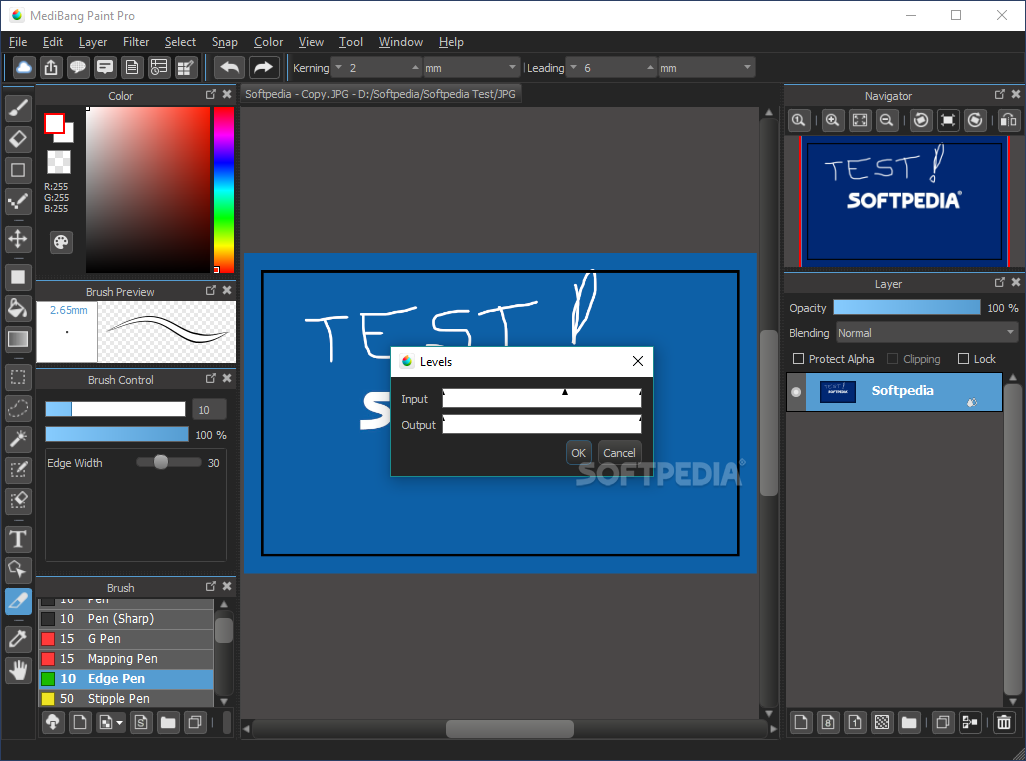Select the Lasso tool
The width and height of the screenshot is (1026, 761).
18,408
